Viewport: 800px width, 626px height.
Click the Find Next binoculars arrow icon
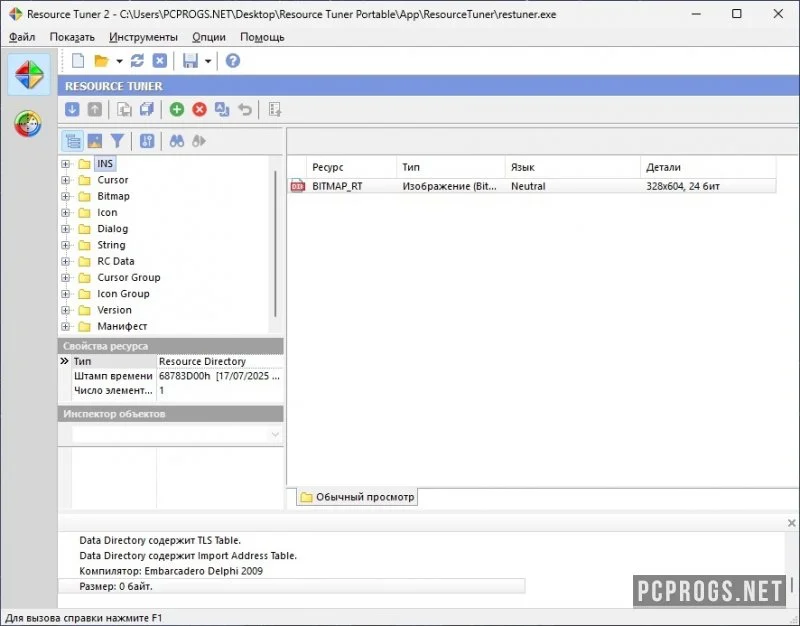199,141
